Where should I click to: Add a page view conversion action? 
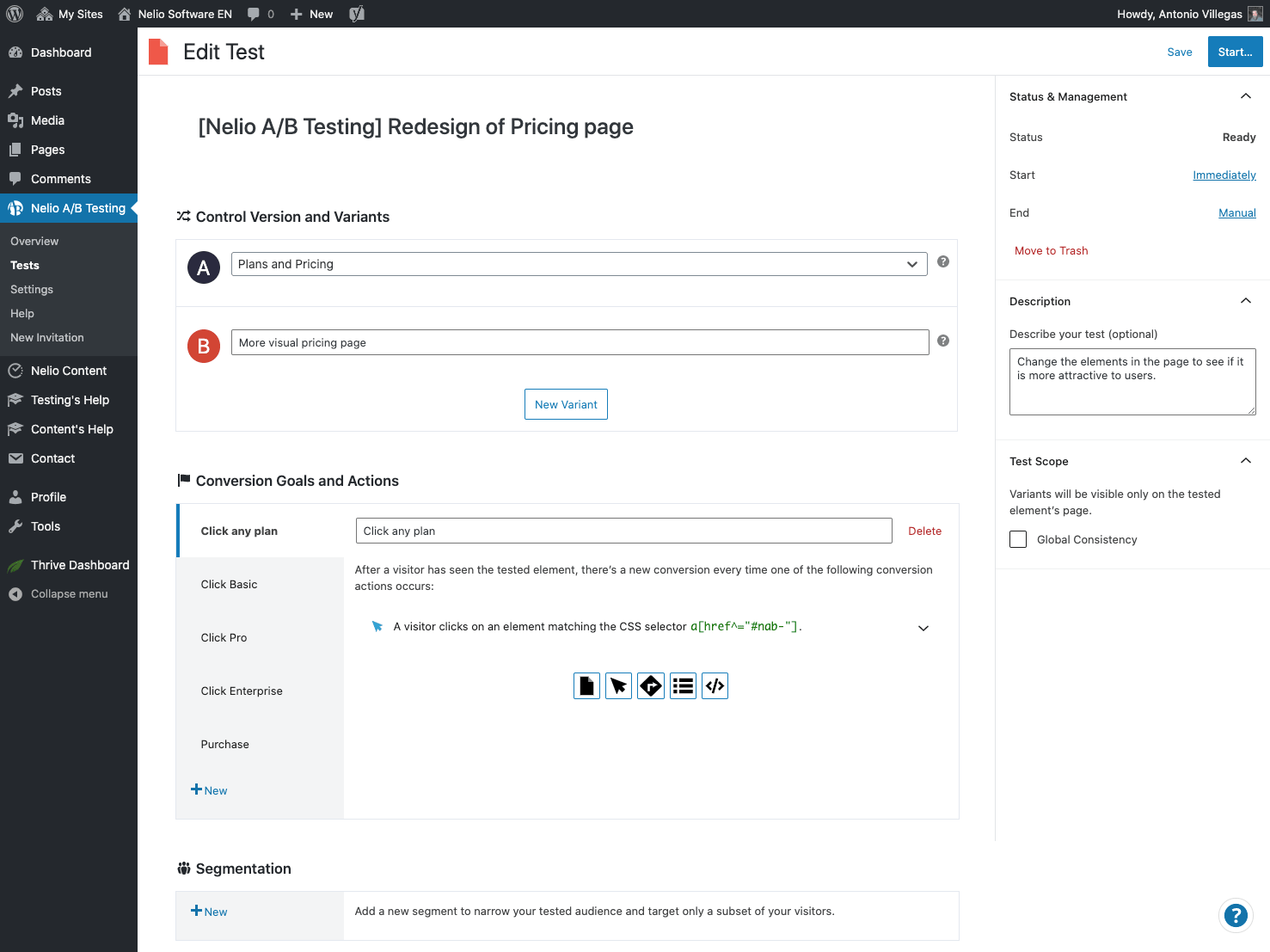point(586,686)
